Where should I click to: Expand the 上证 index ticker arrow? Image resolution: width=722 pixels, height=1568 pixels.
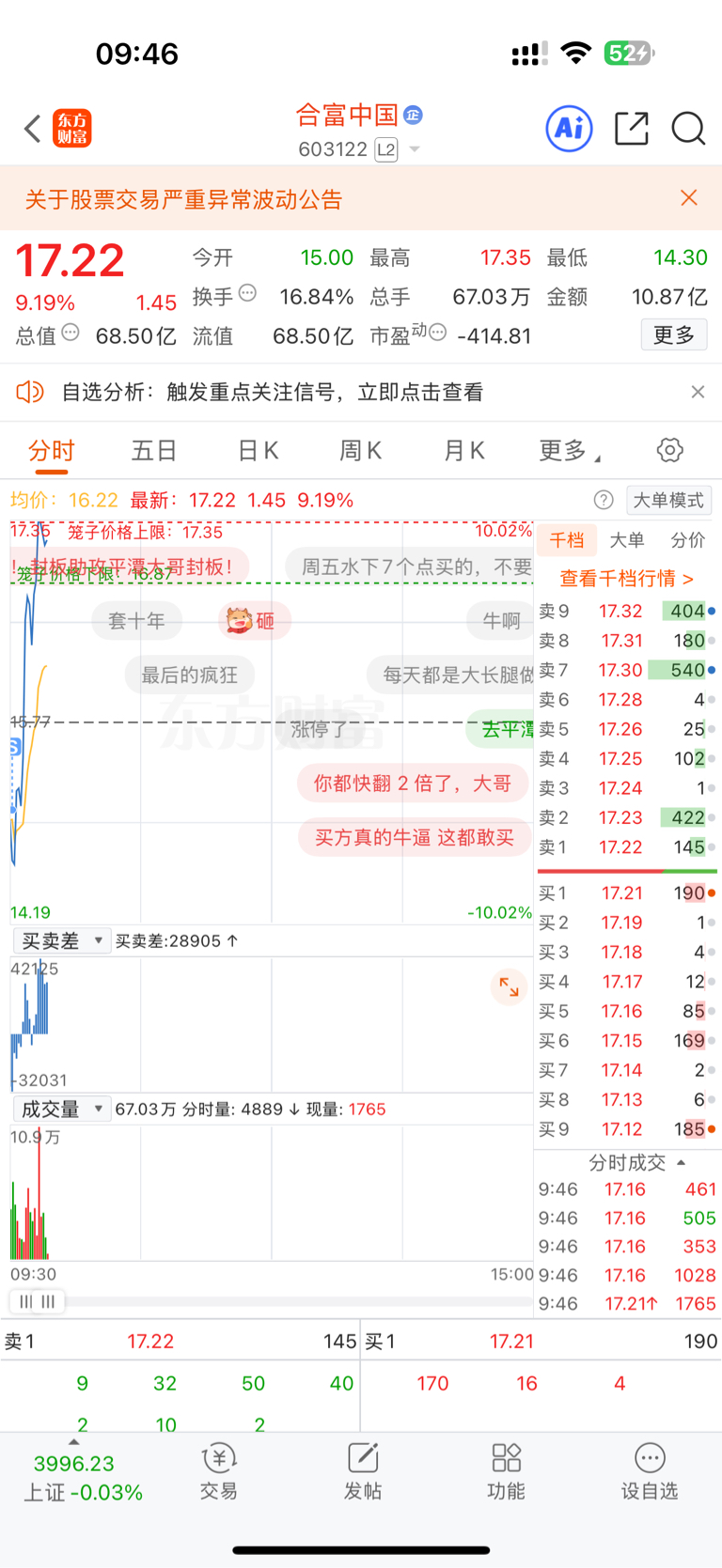[74, 1441]
